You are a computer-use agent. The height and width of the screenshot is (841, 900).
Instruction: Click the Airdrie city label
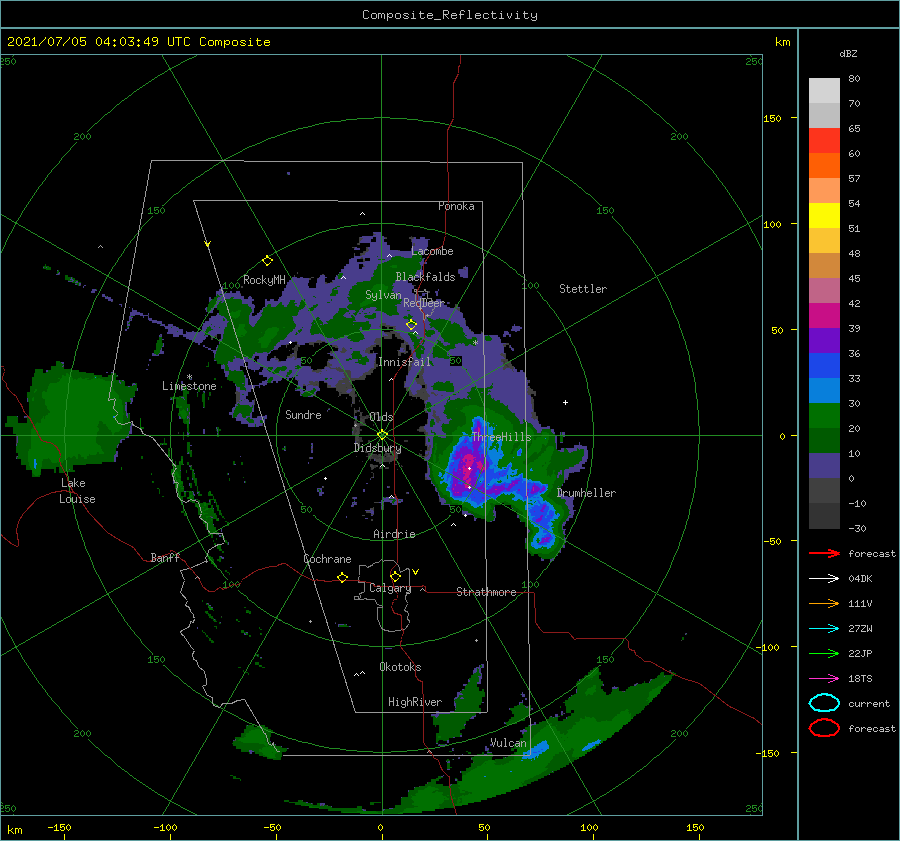point(394,534)
